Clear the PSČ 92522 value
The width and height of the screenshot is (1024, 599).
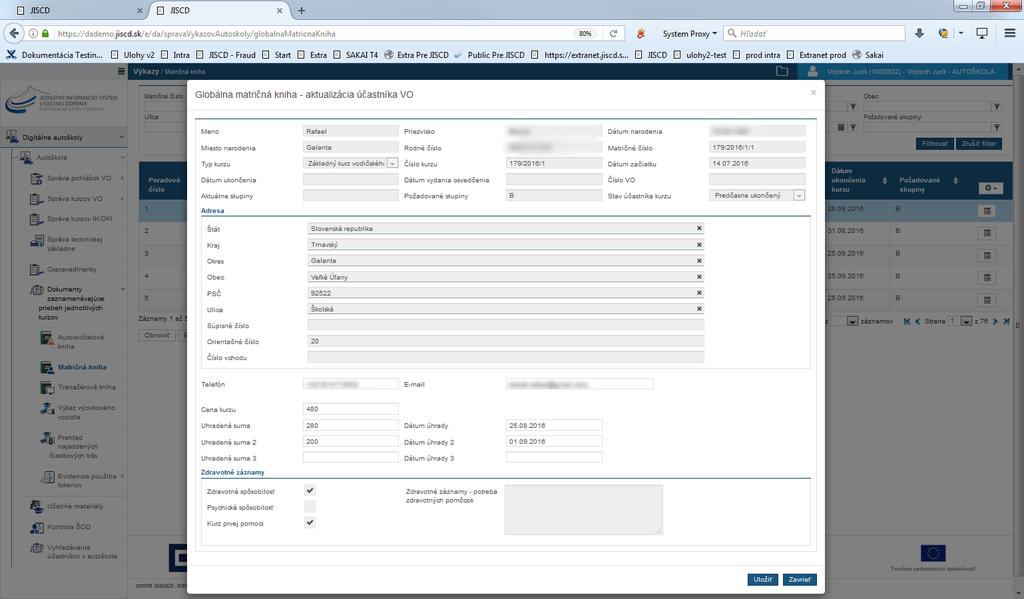click(x=699, y=293)
